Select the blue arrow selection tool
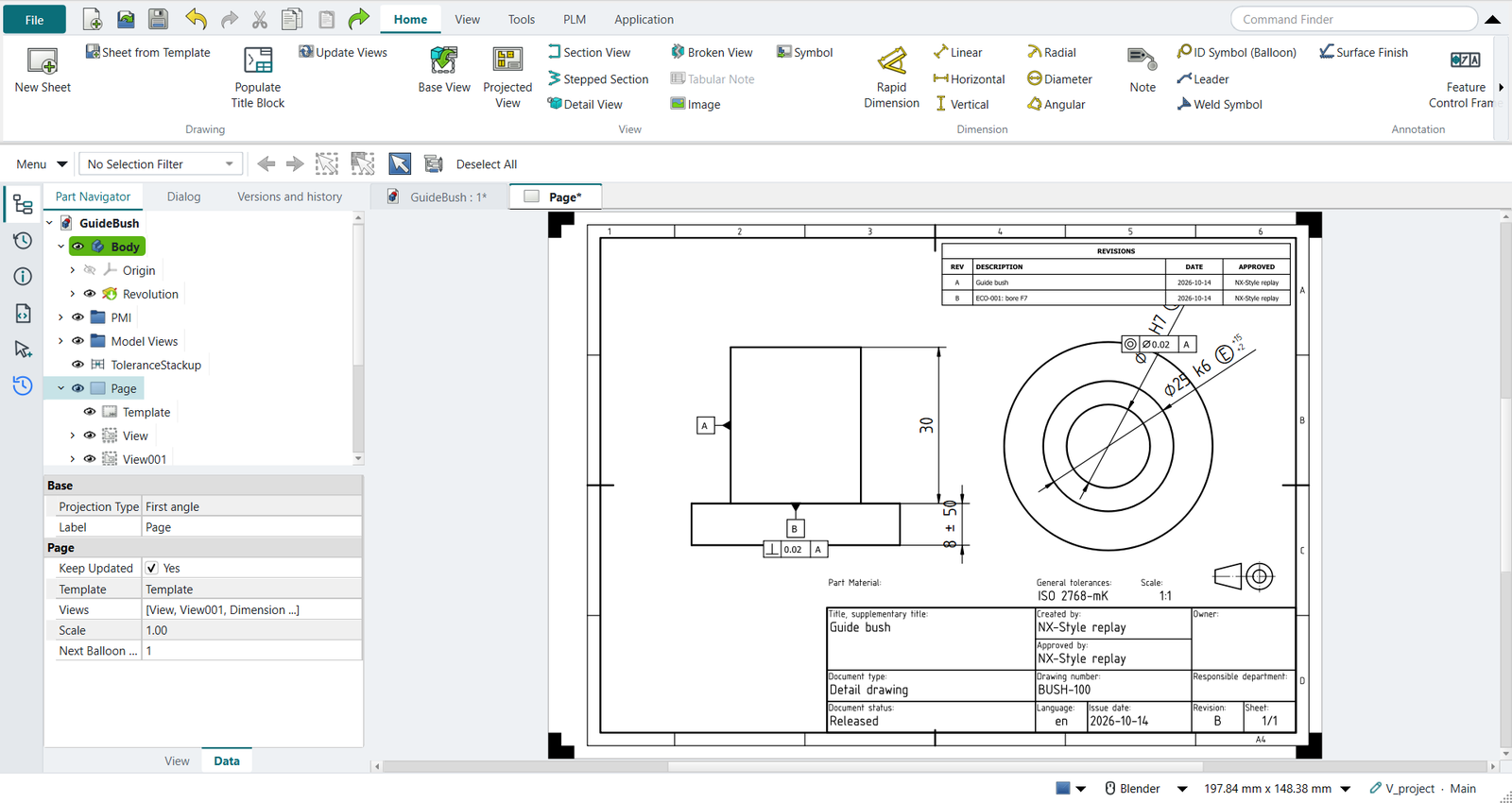The width and height of the screenshot is (1512, 803). click(400, 164)
